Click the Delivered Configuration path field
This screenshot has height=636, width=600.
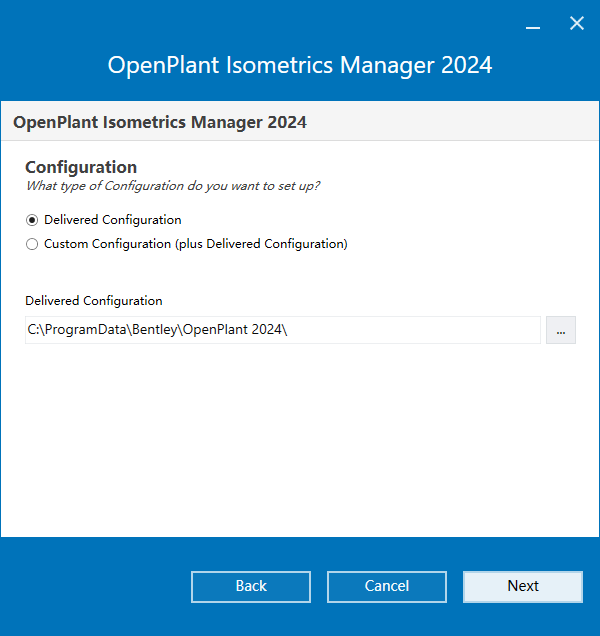tap(283, 330)
